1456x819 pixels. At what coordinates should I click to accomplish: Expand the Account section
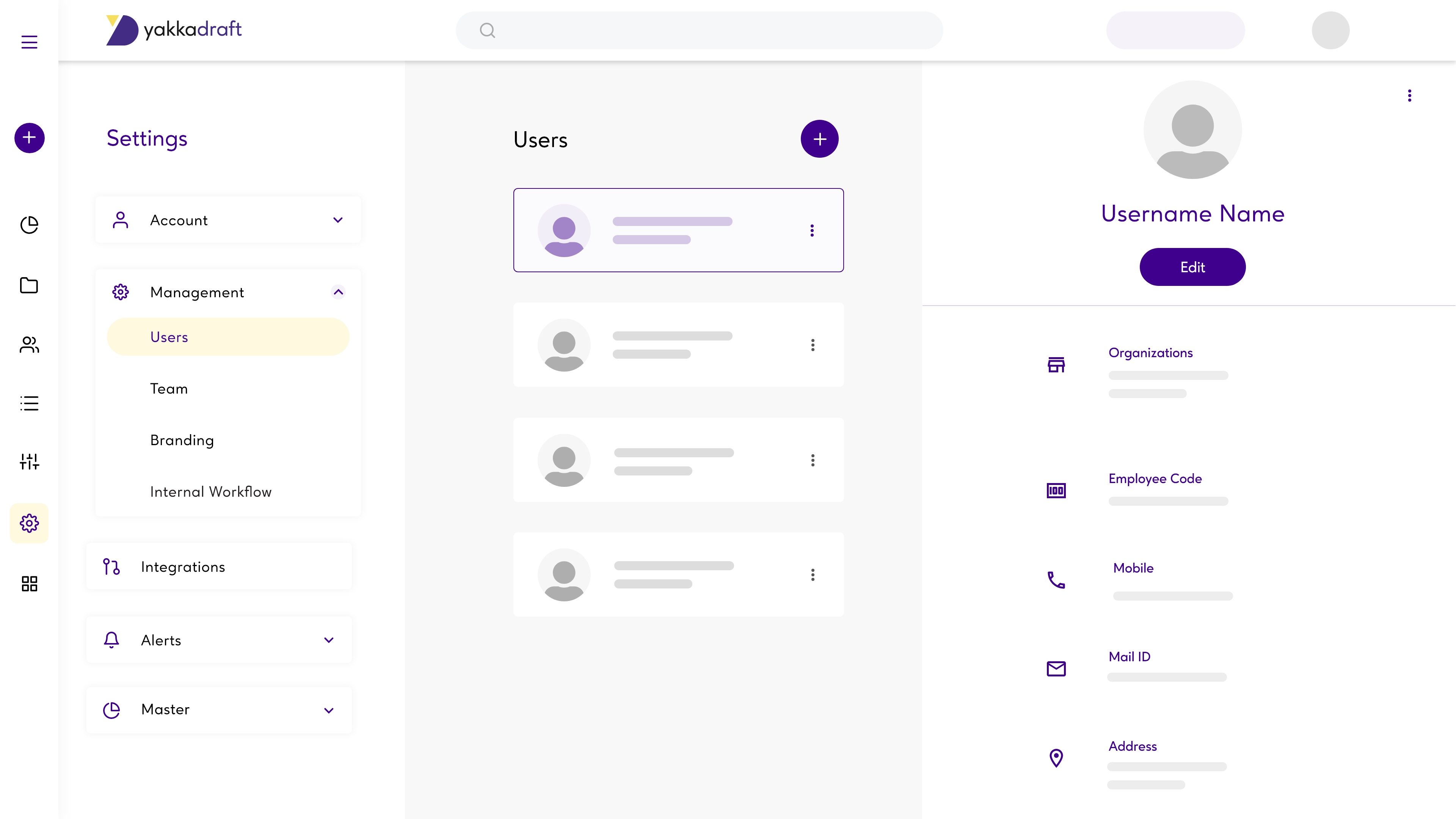pyautogui.click(x=338, y=220)
